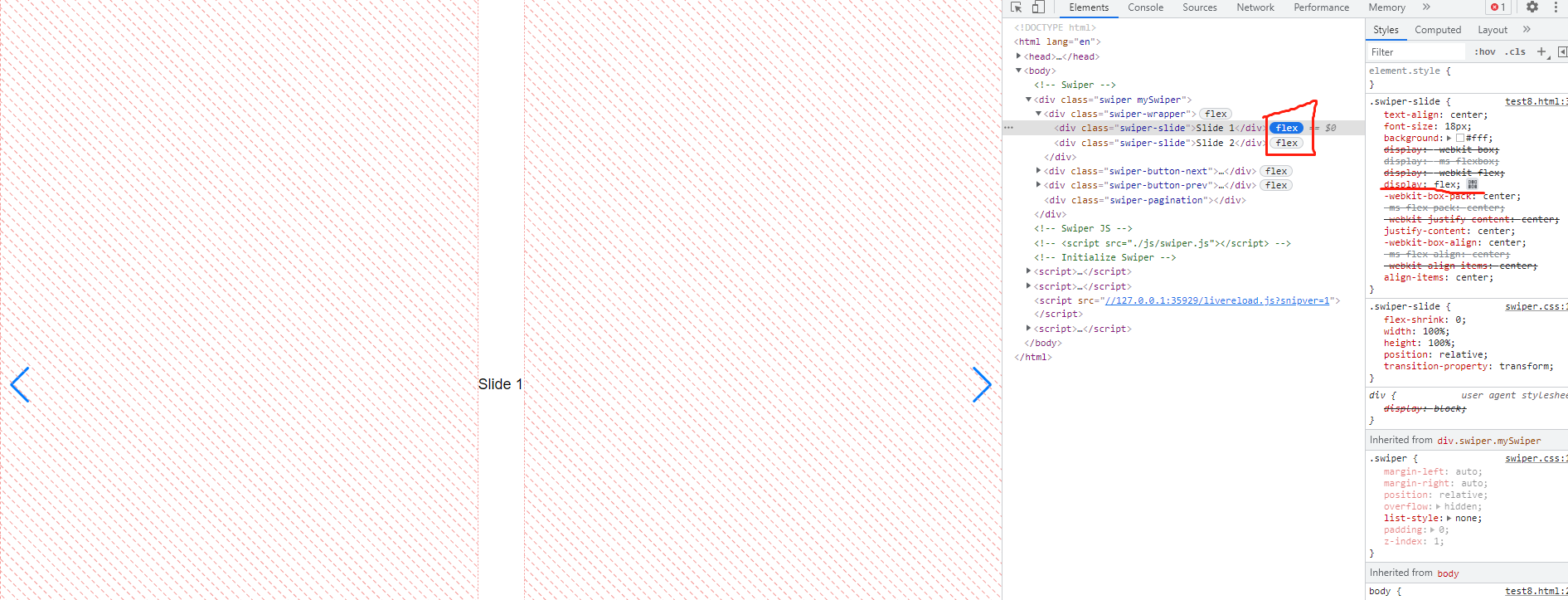The height and width of the screenshot is (600, 1568).
Task: Open test8.html source link for .swiper-slide rule
Action: 1536,101
